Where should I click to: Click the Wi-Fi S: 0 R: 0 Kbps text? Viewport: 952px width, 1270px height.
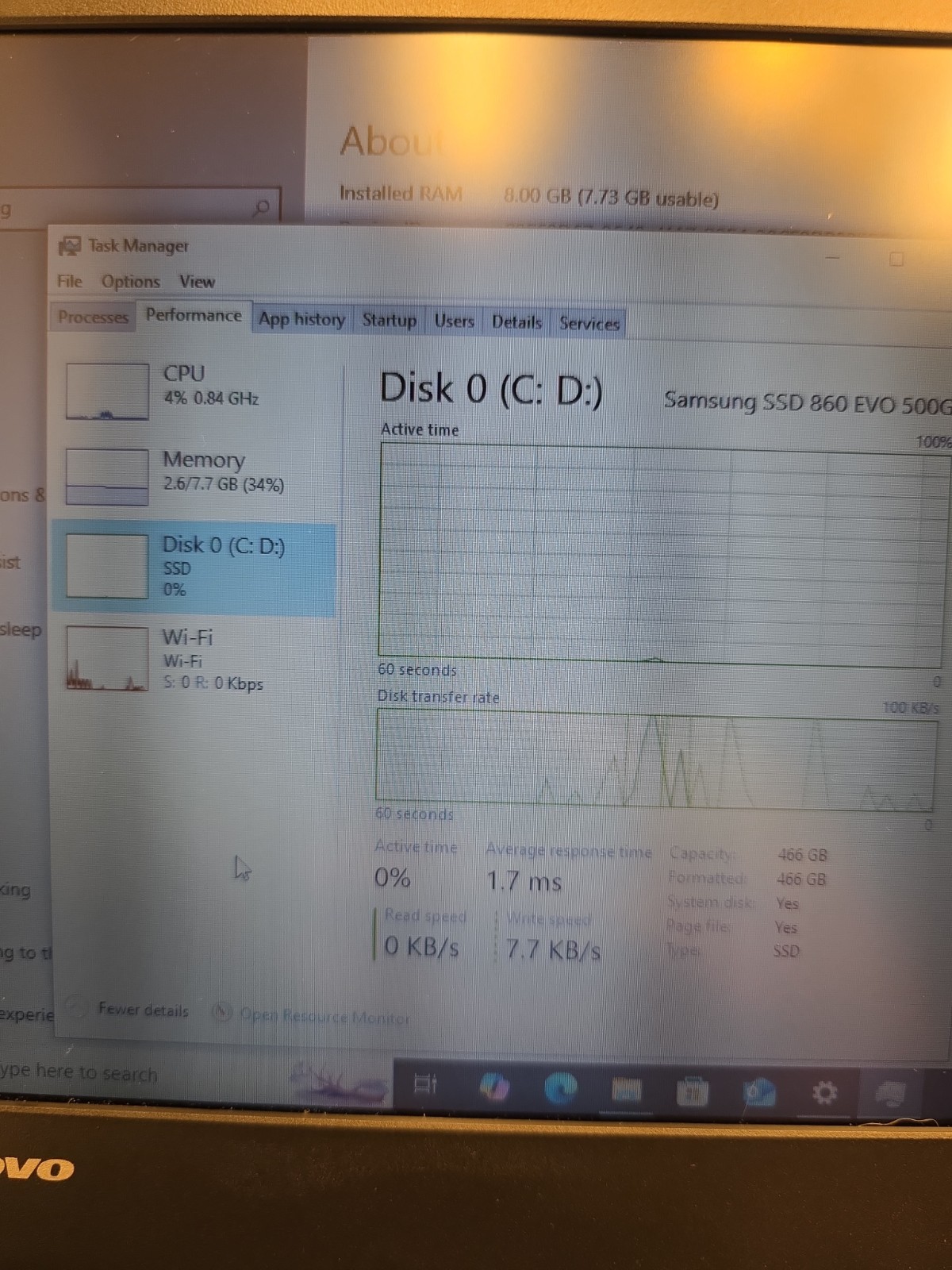click(x=213, y=683)
